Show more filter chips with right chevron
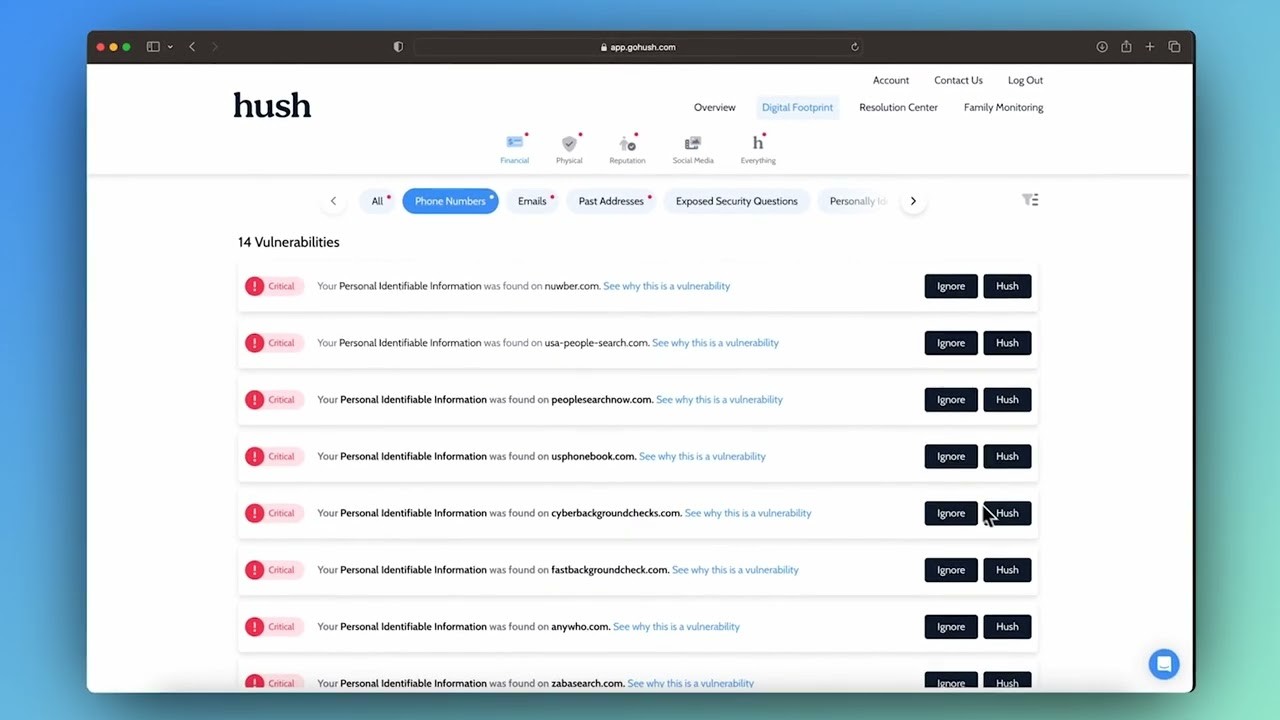Viewport: 1280px width, 720px height. pos(913,201)
